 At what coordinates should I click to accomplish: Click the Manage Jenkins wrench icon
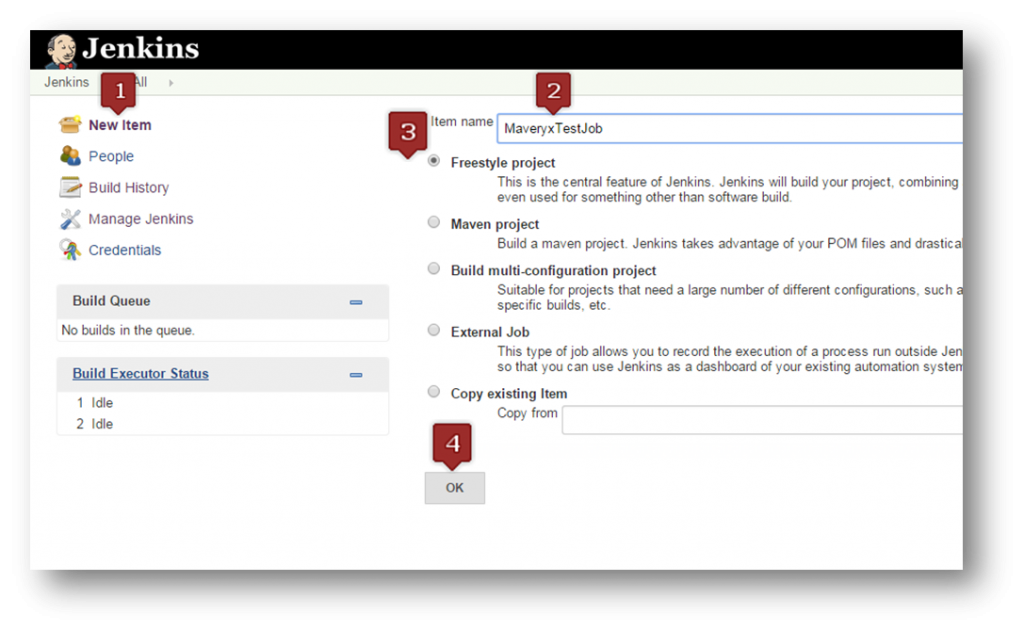pos(72,219)
